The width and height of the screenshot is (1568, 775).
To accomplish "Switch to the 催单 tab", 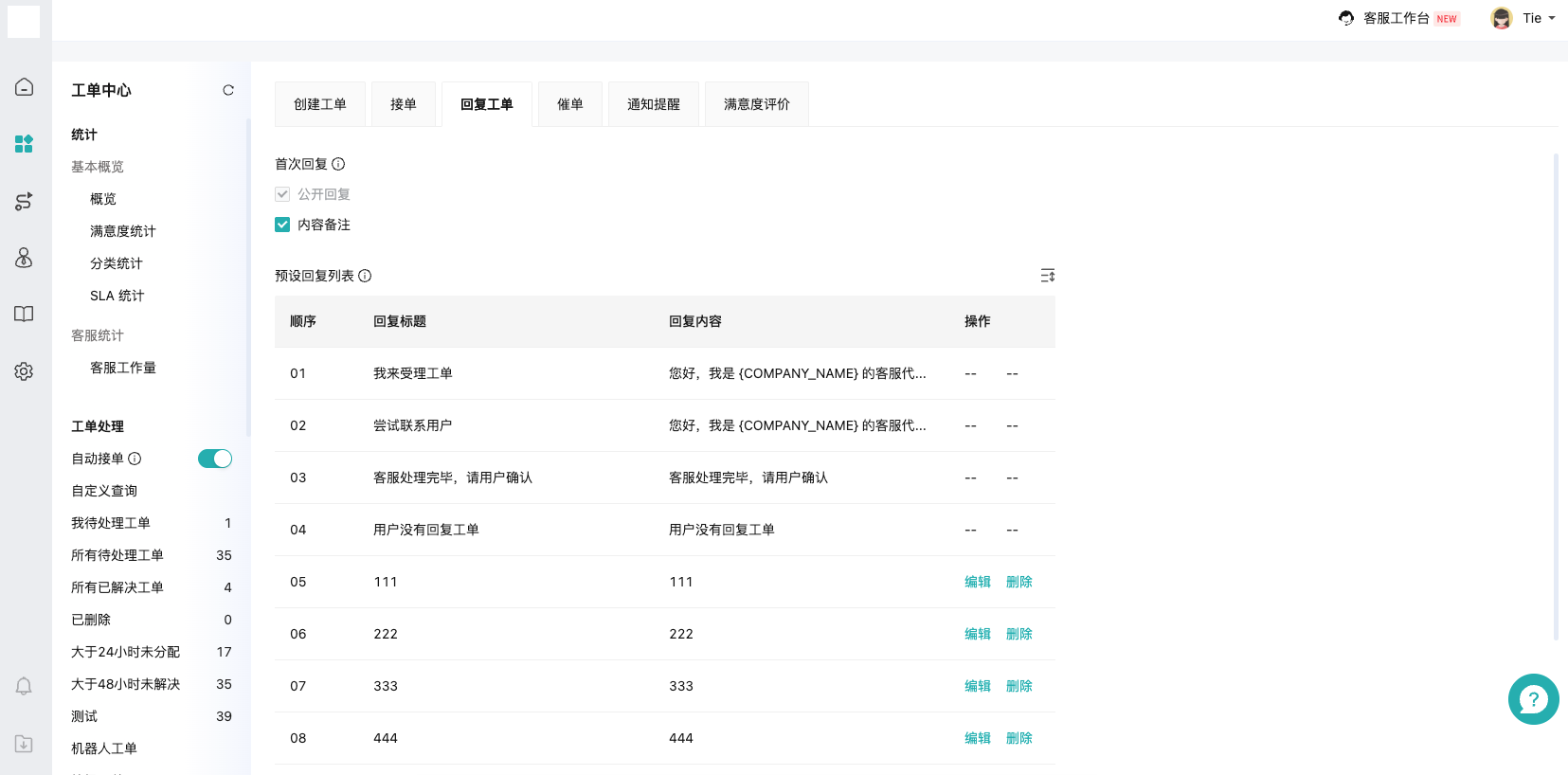I will click(570, 104).
